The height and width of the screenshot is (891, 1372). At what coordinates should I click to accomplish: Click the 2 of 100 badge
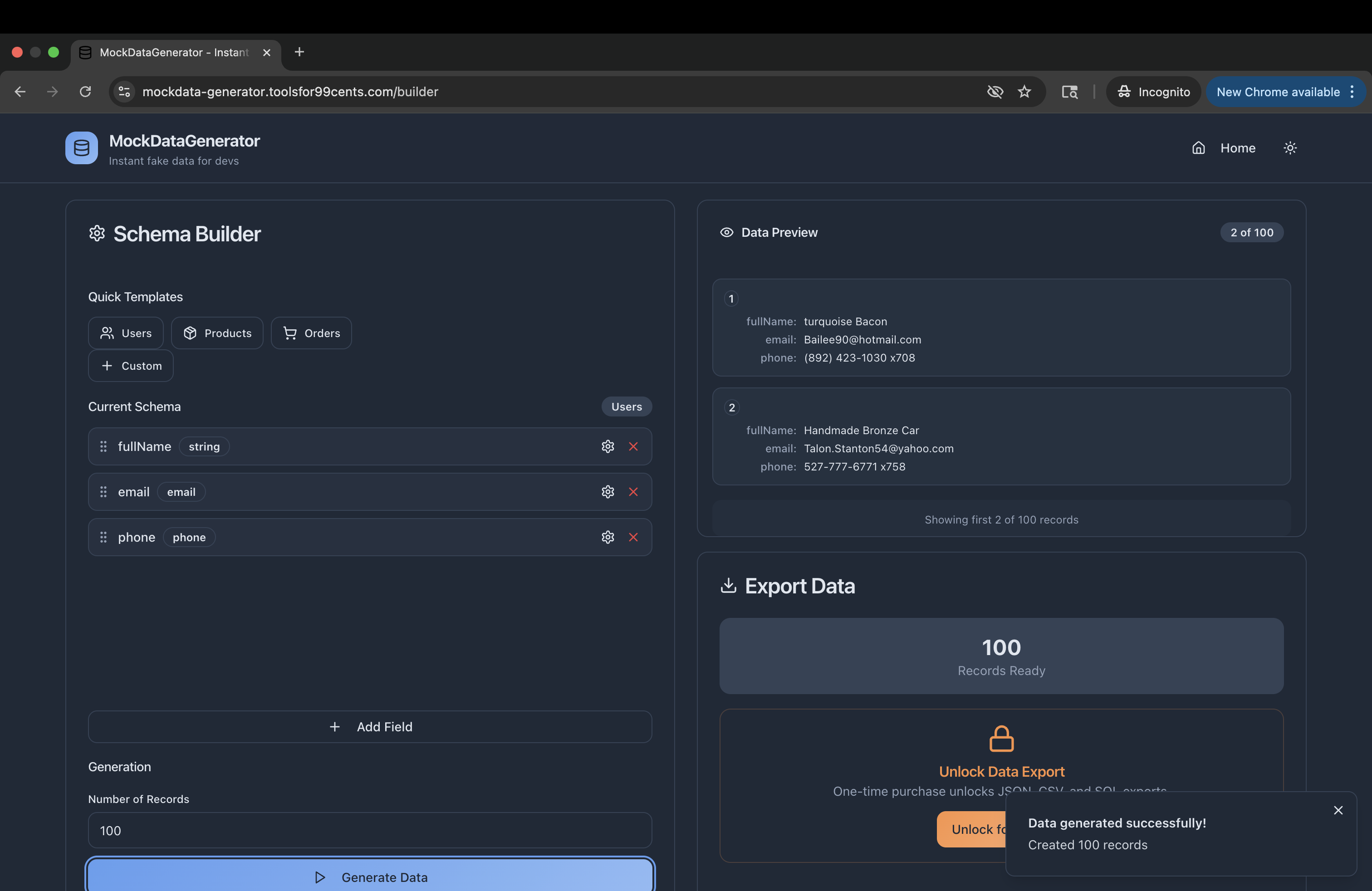tap(1251, 232)
